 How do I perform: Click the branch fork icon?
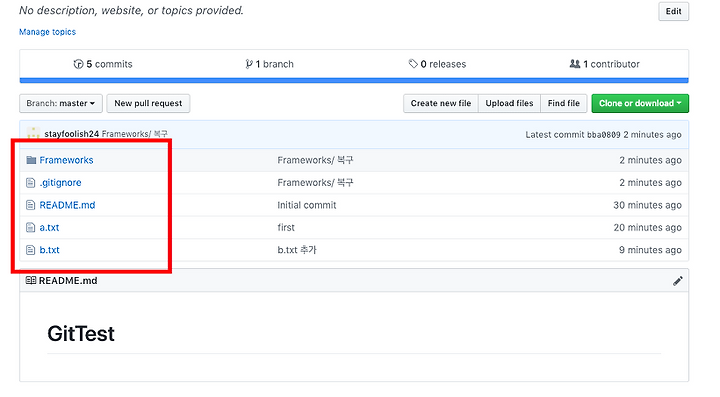pyautogui.click(x=249, y=64)
